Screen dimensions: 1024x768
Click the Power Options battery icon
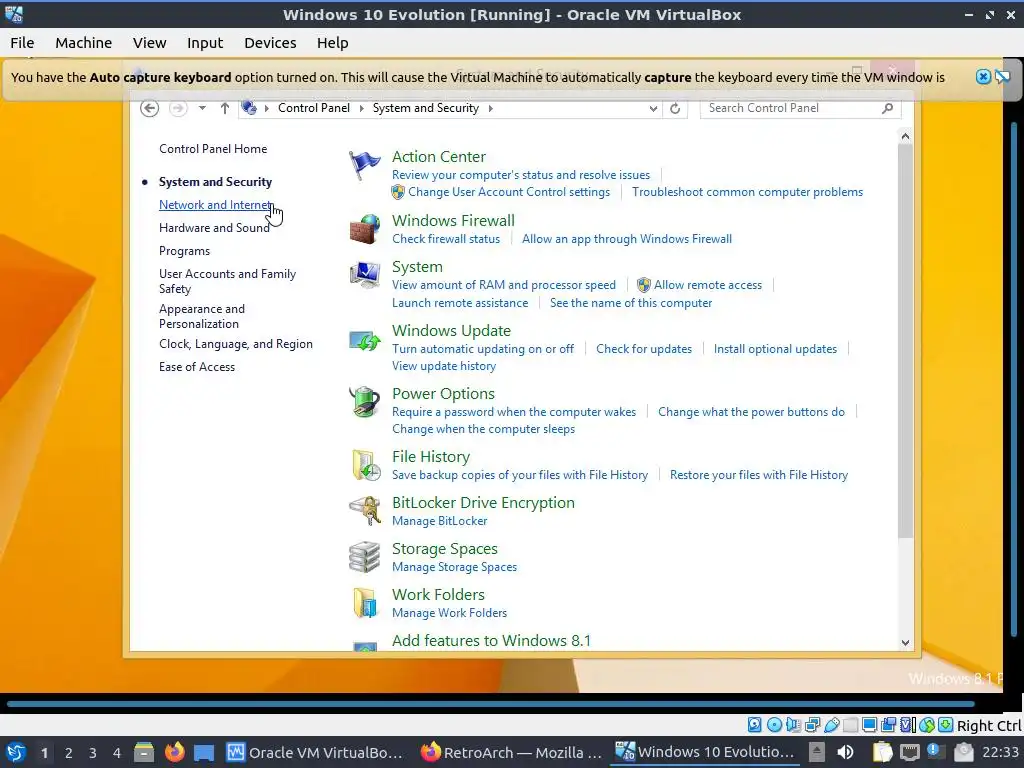(x=364, y=402)
